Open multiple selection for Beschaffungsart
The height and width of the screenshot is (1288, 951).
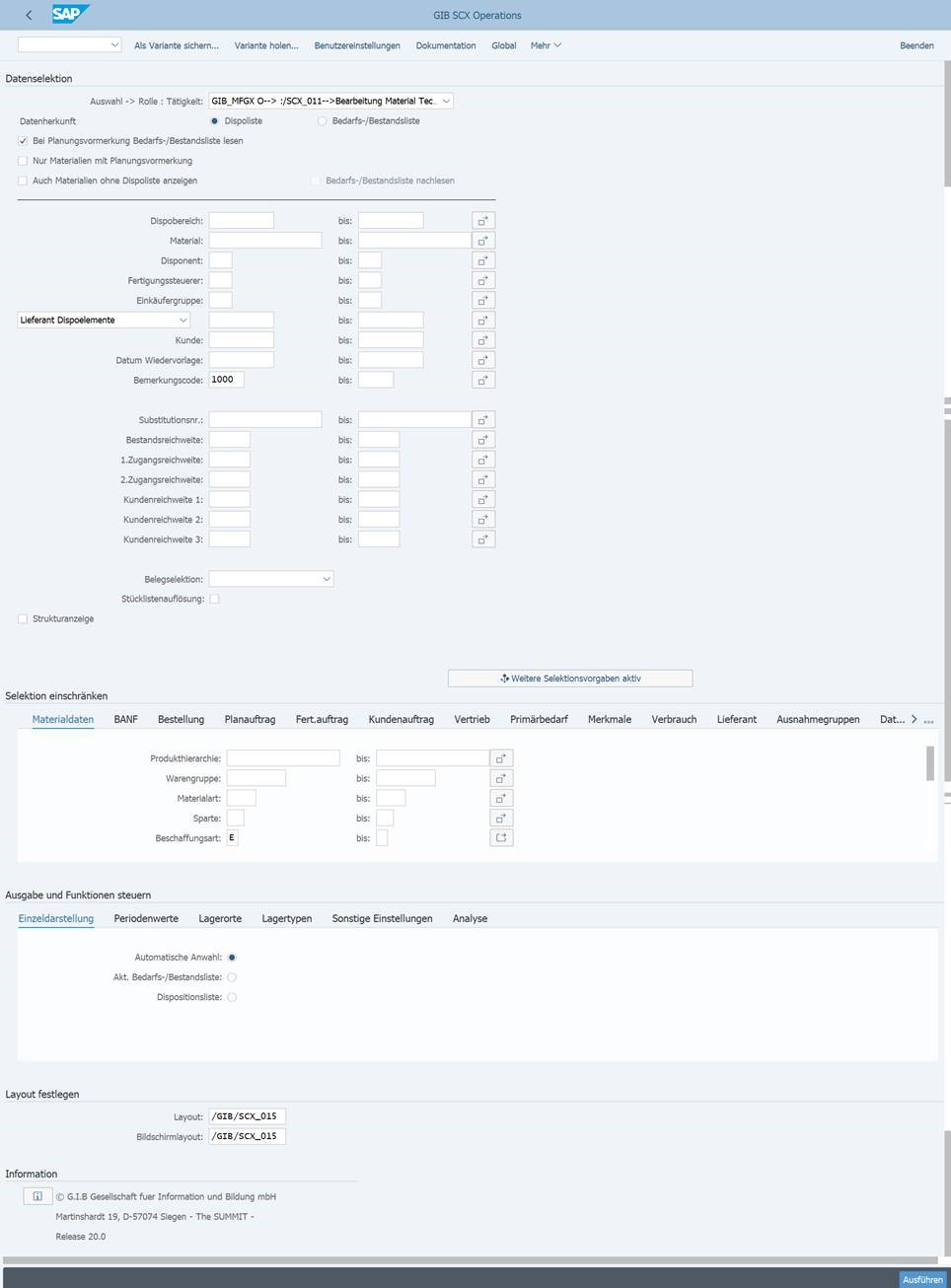(501, 838)
